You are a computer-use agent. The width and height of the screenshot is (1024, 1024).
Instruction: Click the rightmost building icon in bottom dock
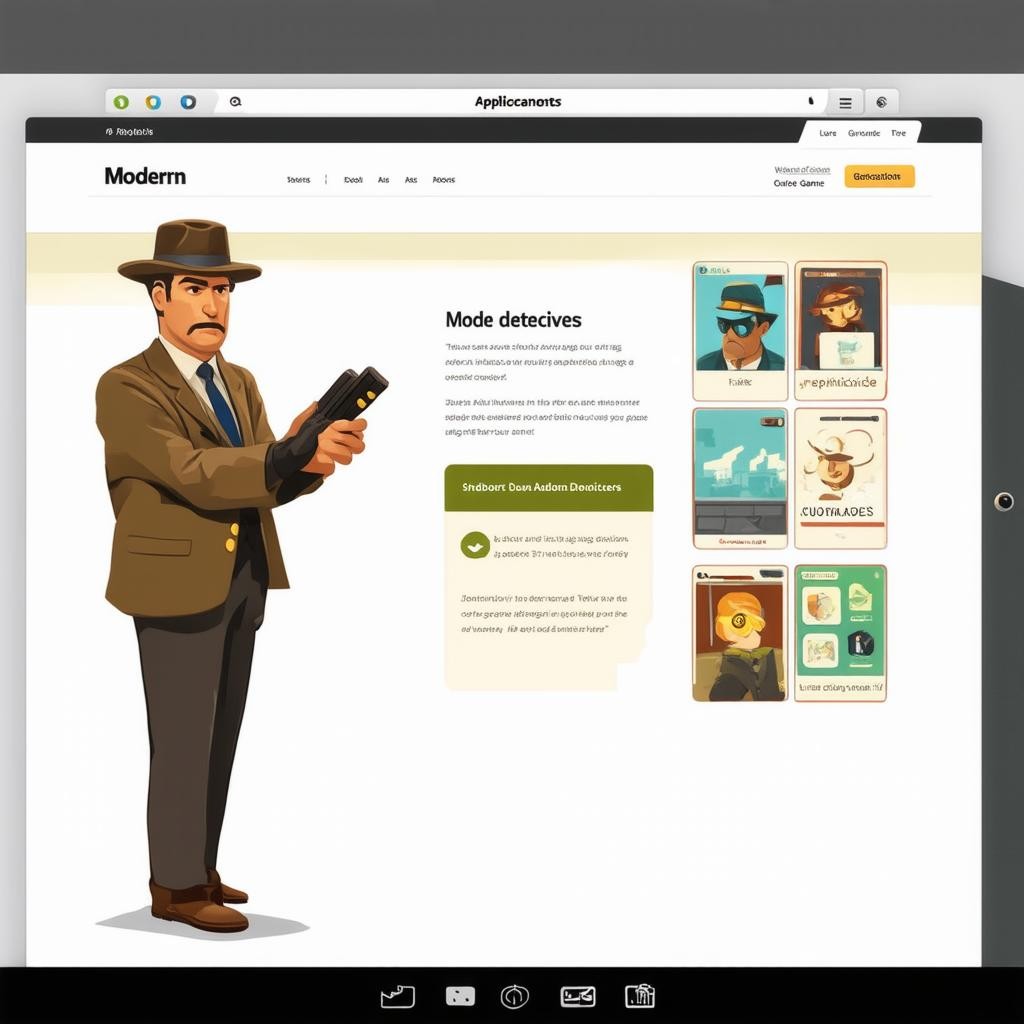coord(639,996)
